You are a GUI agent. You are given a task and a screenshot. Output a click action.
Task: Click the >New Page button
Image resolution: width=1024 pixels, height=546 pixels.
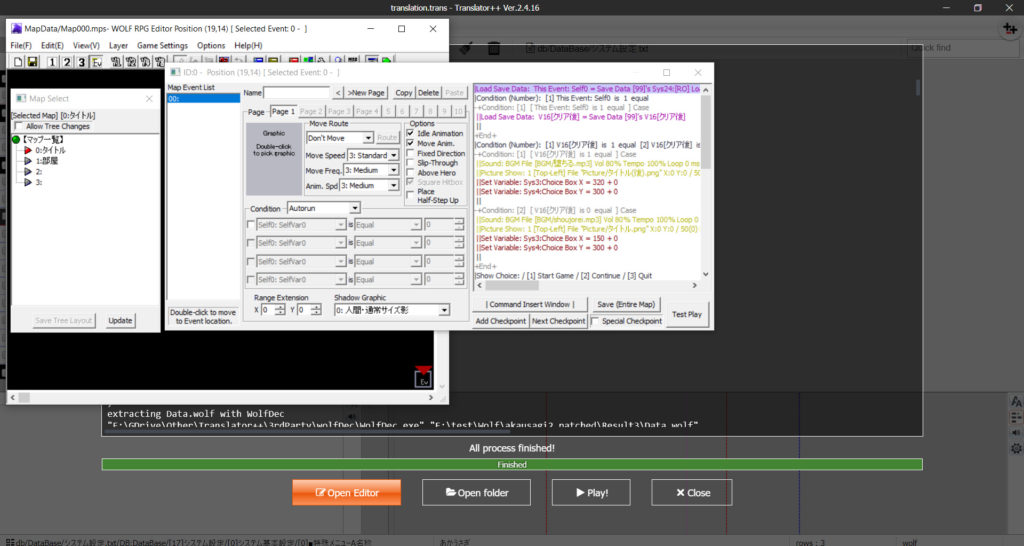tap(366, 93)
